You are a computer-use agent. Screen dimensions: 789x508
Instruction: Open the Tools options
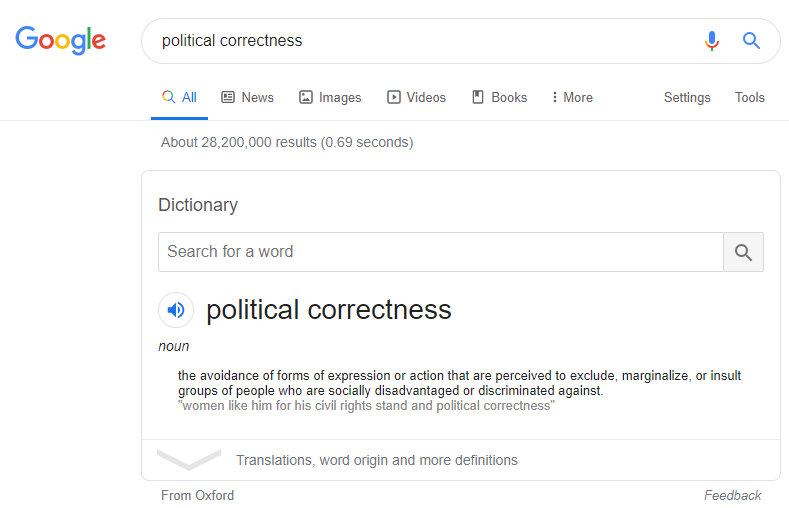pos(749,97)
